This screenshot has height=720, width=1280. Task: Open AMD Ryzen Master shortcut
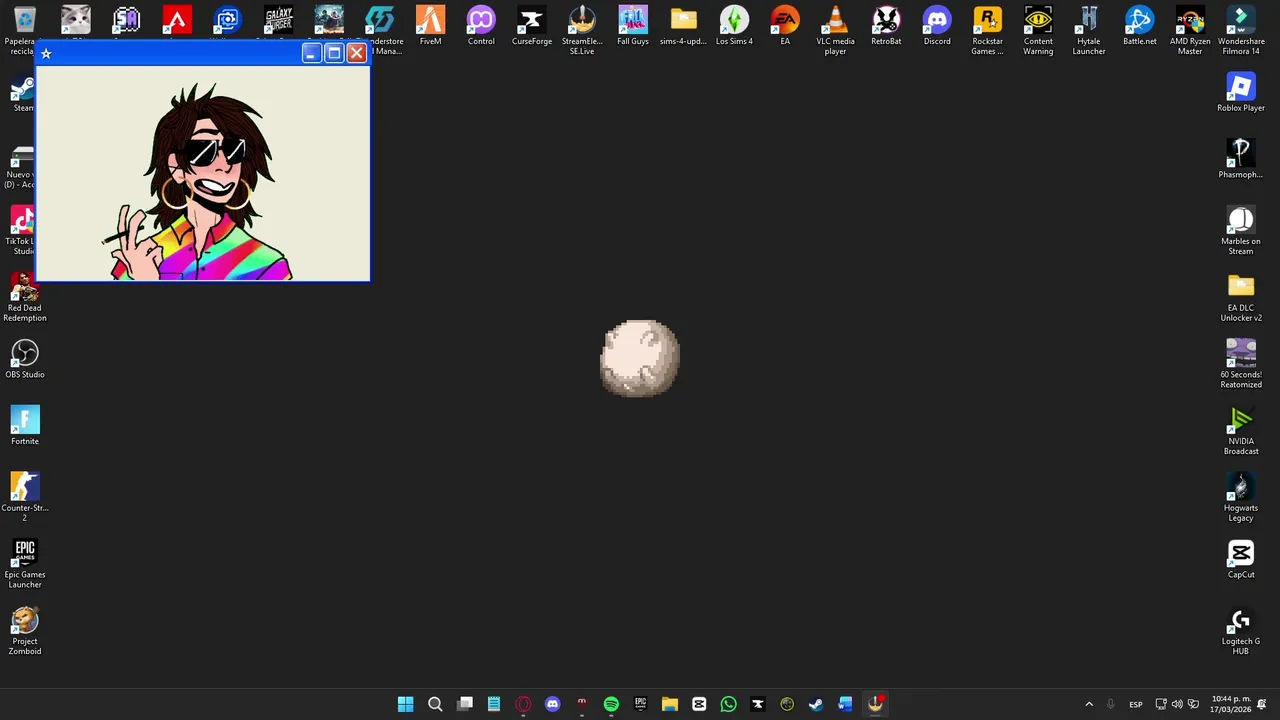coord(1190,30)
